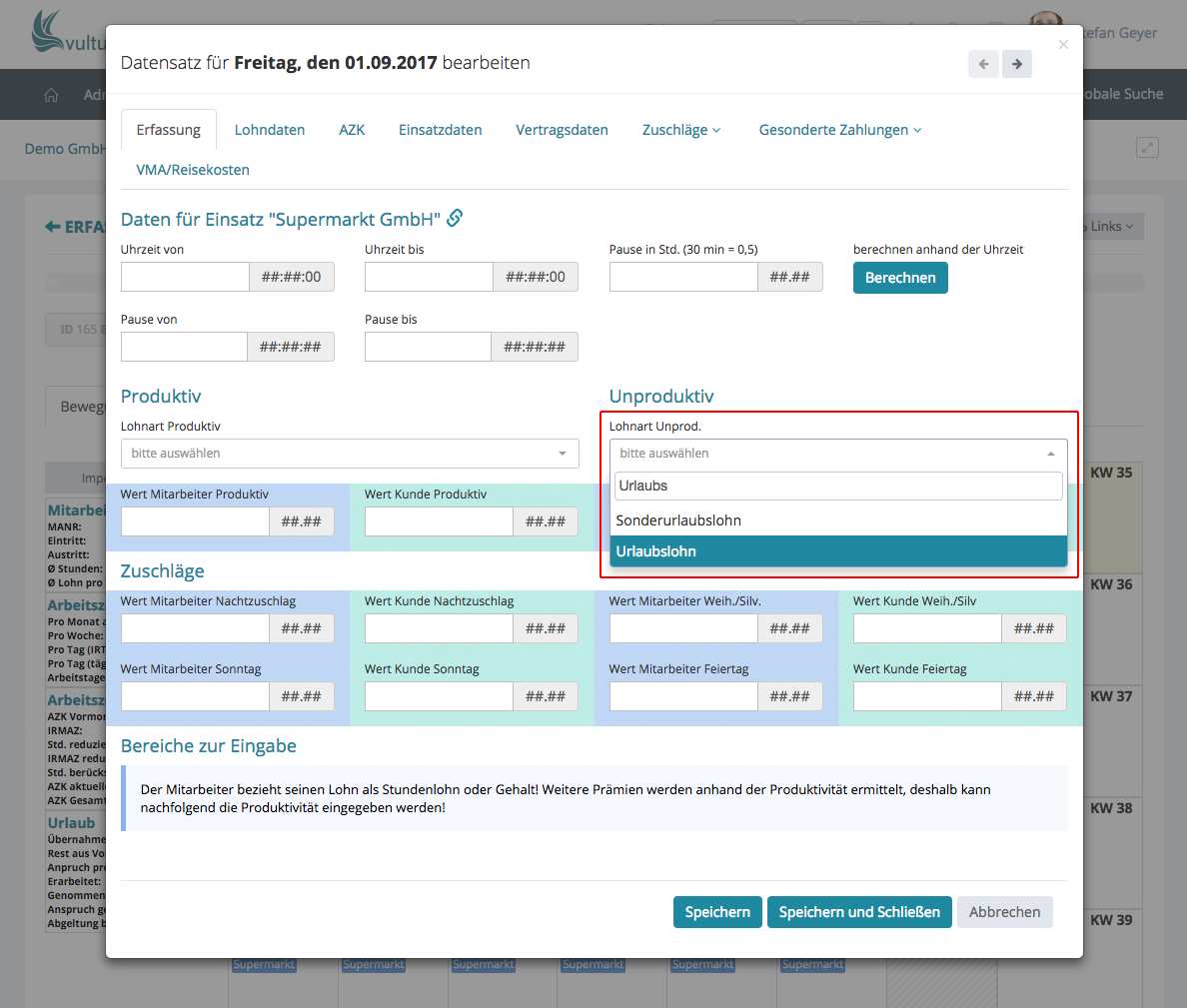Open the Zuschläge dropdown tab
Screen dimensions: 1187x1008
click(x=680, y=130)
